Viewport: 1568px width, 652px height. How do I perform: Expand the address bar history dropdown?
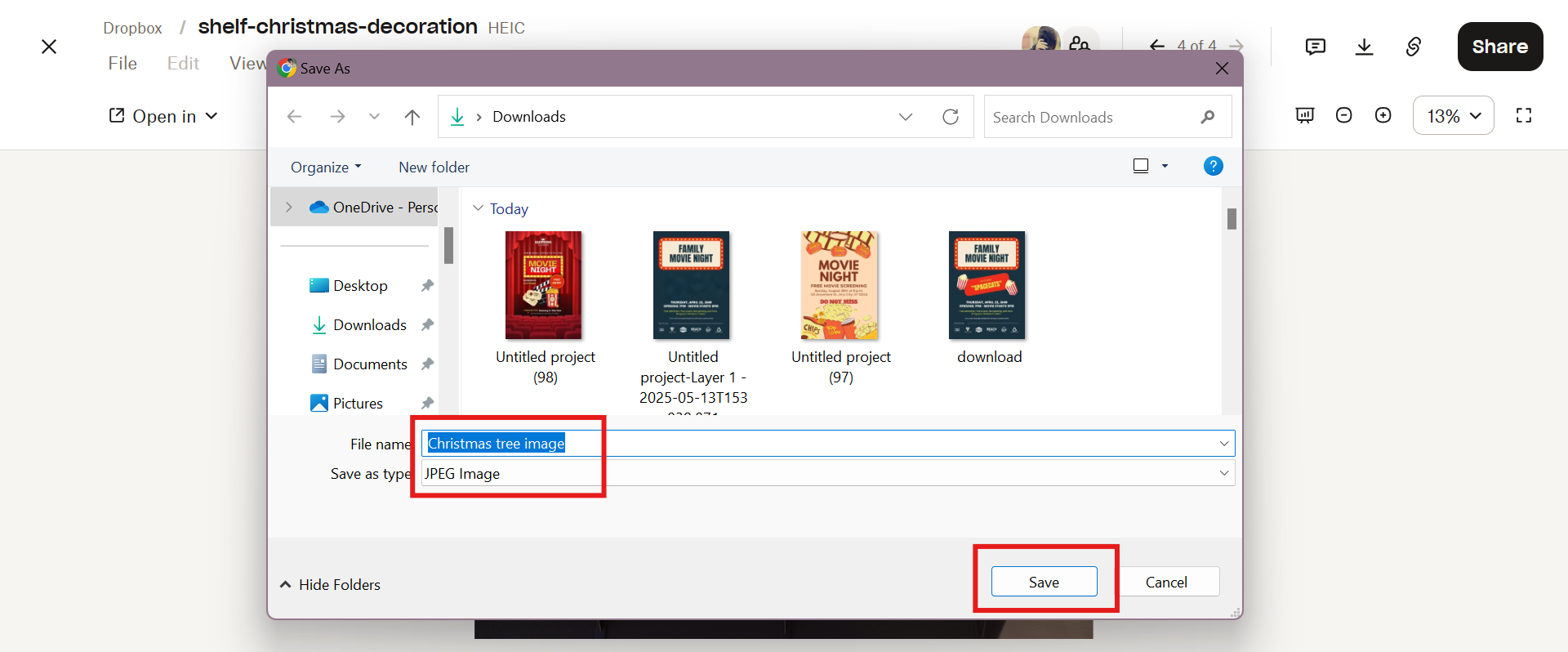coord(906,117)
